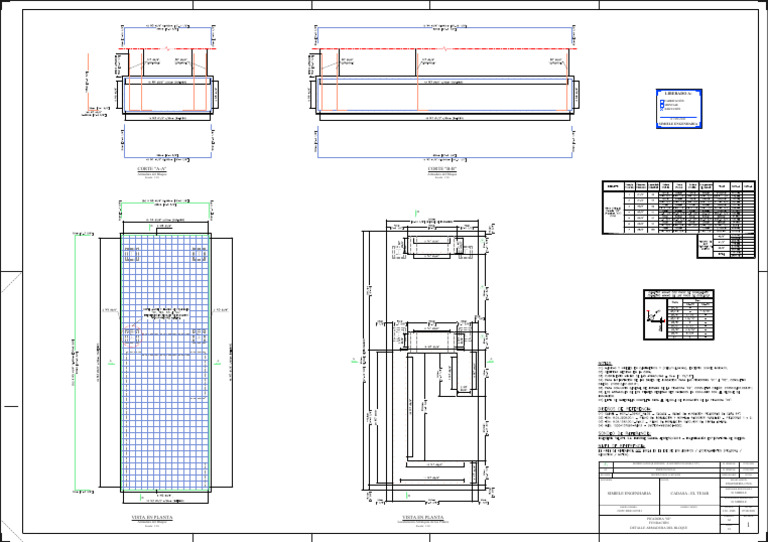Click PICADORA "02" in the title block
Screen dimensions: 768x542
click(659, 517)
